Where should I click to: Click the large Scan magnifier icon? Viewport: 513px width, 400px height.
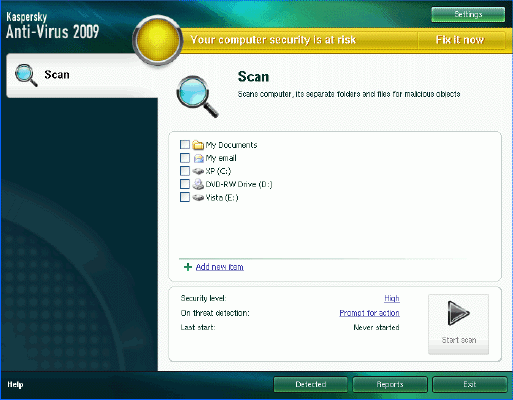tap(197, 97)
